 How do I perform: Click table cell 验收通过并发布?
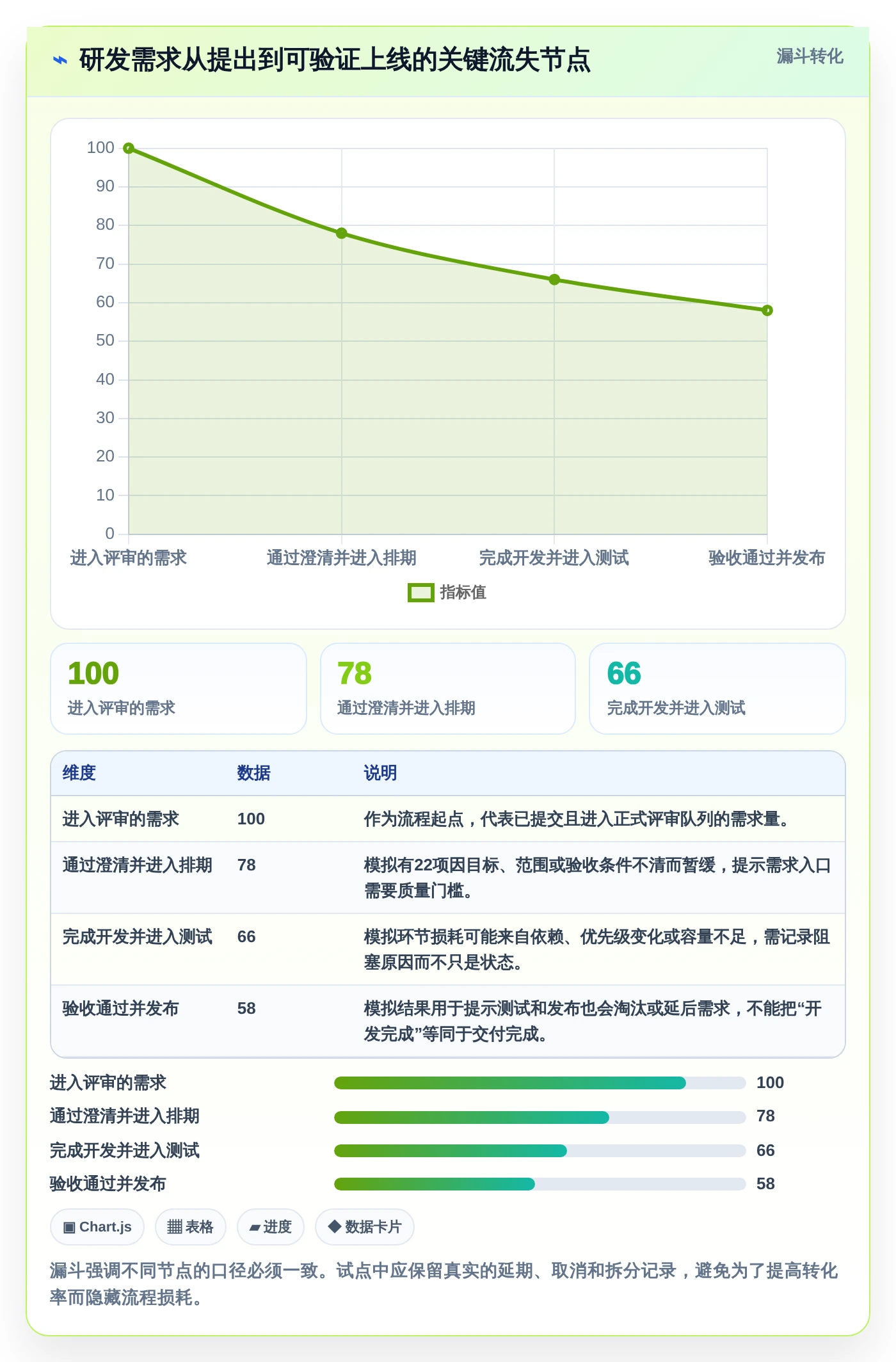[x=121, y=1009]
